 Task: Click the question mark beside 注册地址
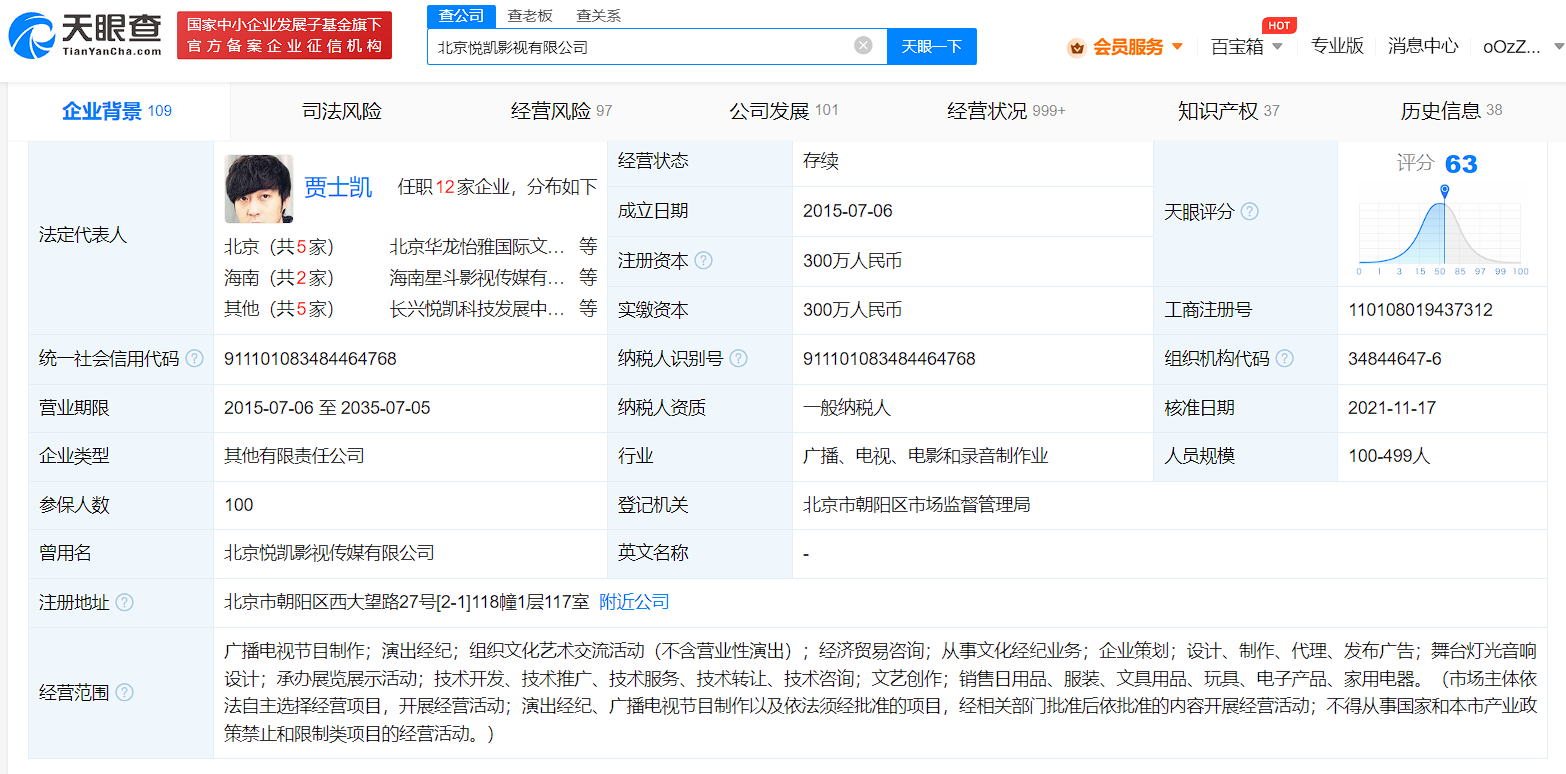click(x=124, y=602)
